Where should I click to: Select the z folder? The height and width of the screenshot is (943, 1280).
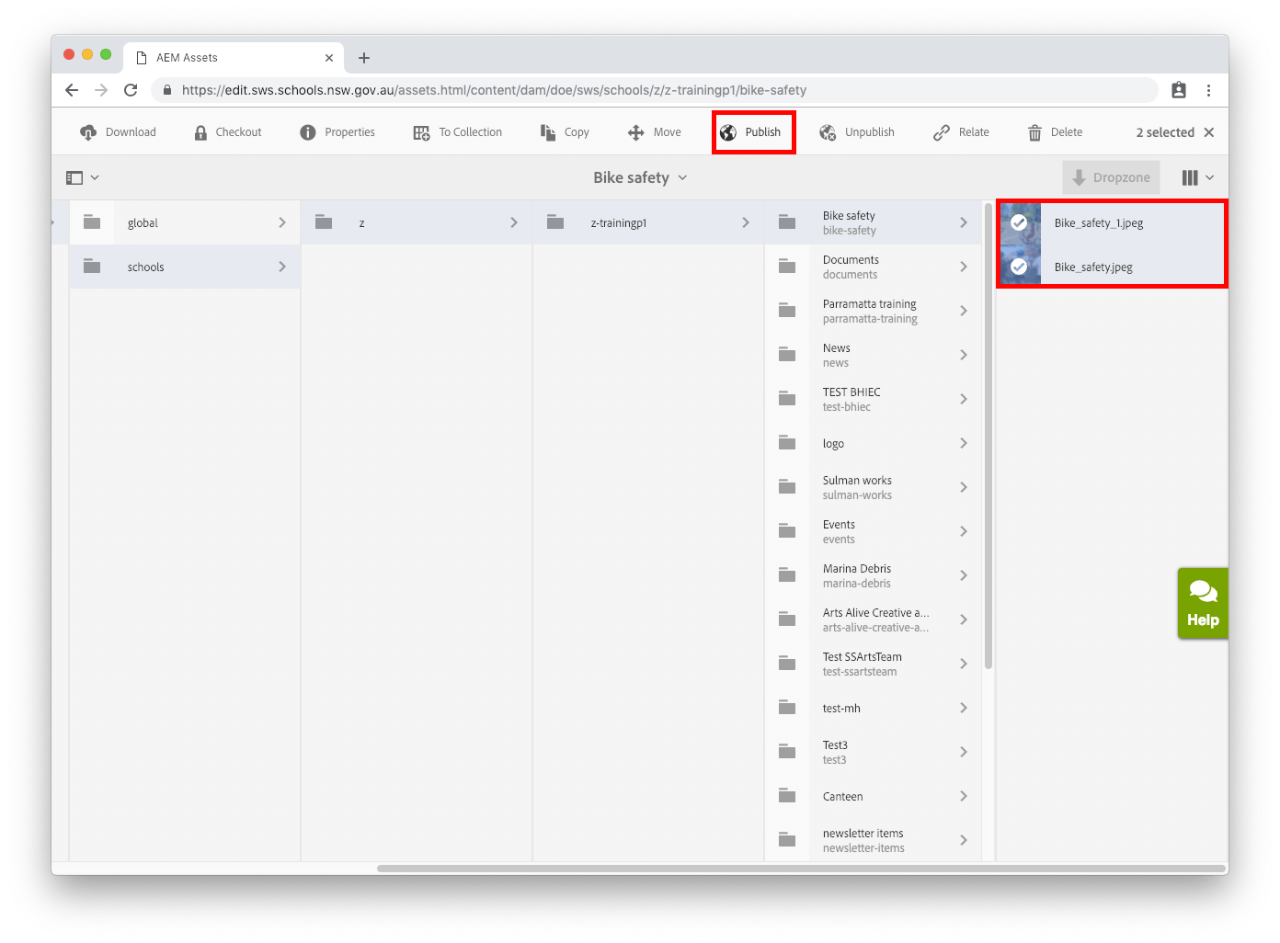(x=416, y=223)
